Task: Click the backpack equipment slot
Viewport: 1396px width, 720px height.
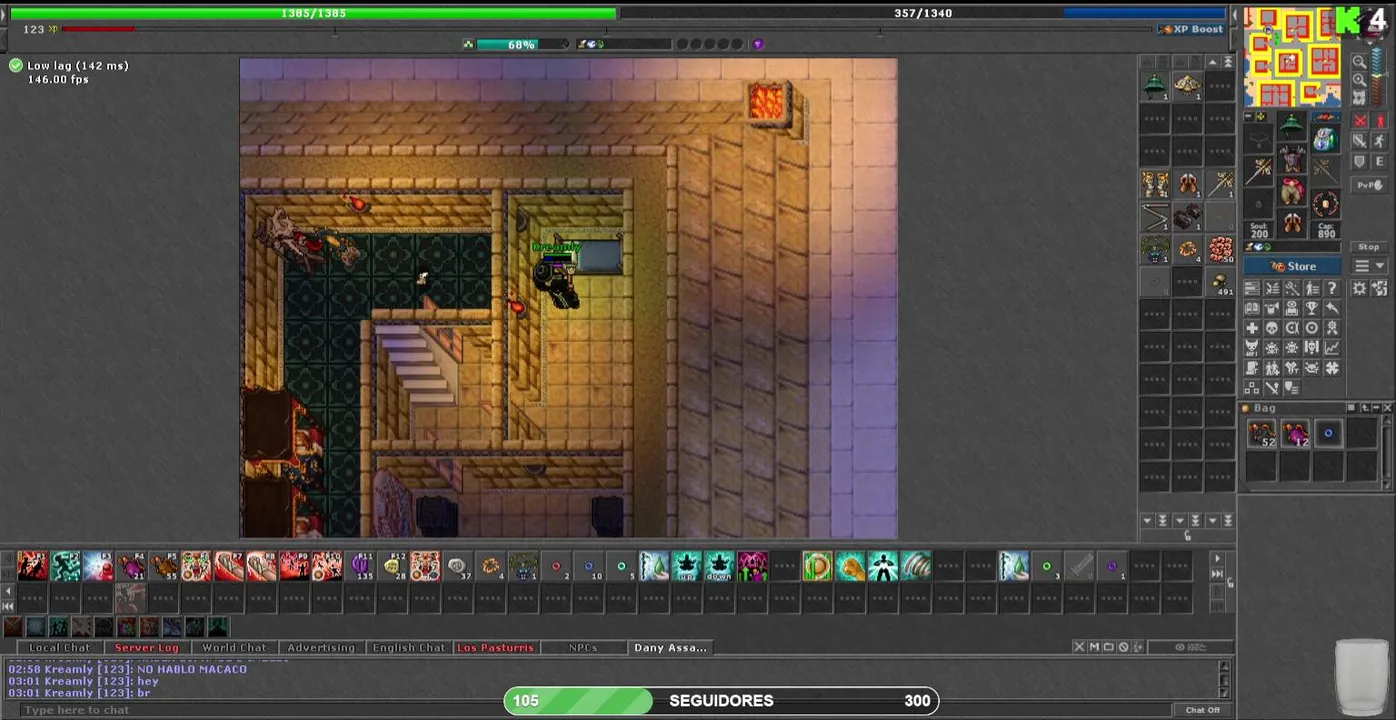Action: tap(1326, 137)
